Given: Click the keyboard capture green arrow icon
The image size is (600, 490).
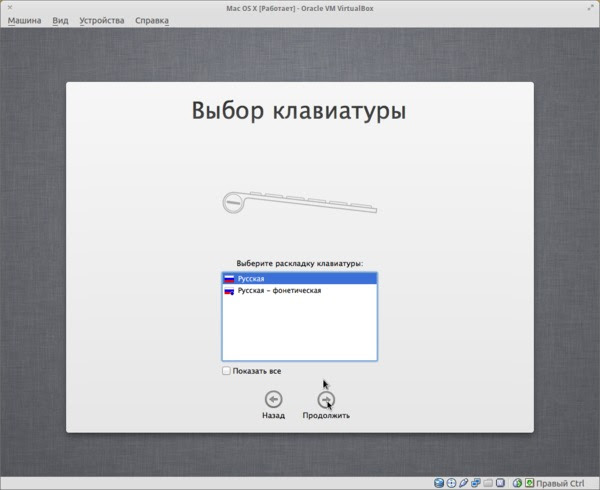Looking at the screenshot, I should (529, 483).
